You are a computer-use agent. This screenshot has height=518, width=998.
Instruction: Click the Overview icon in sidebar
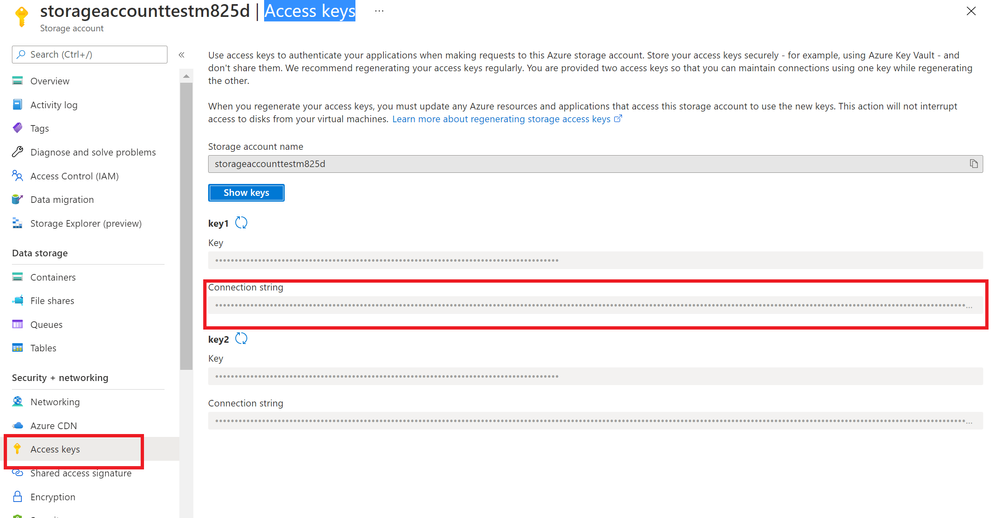18,81
